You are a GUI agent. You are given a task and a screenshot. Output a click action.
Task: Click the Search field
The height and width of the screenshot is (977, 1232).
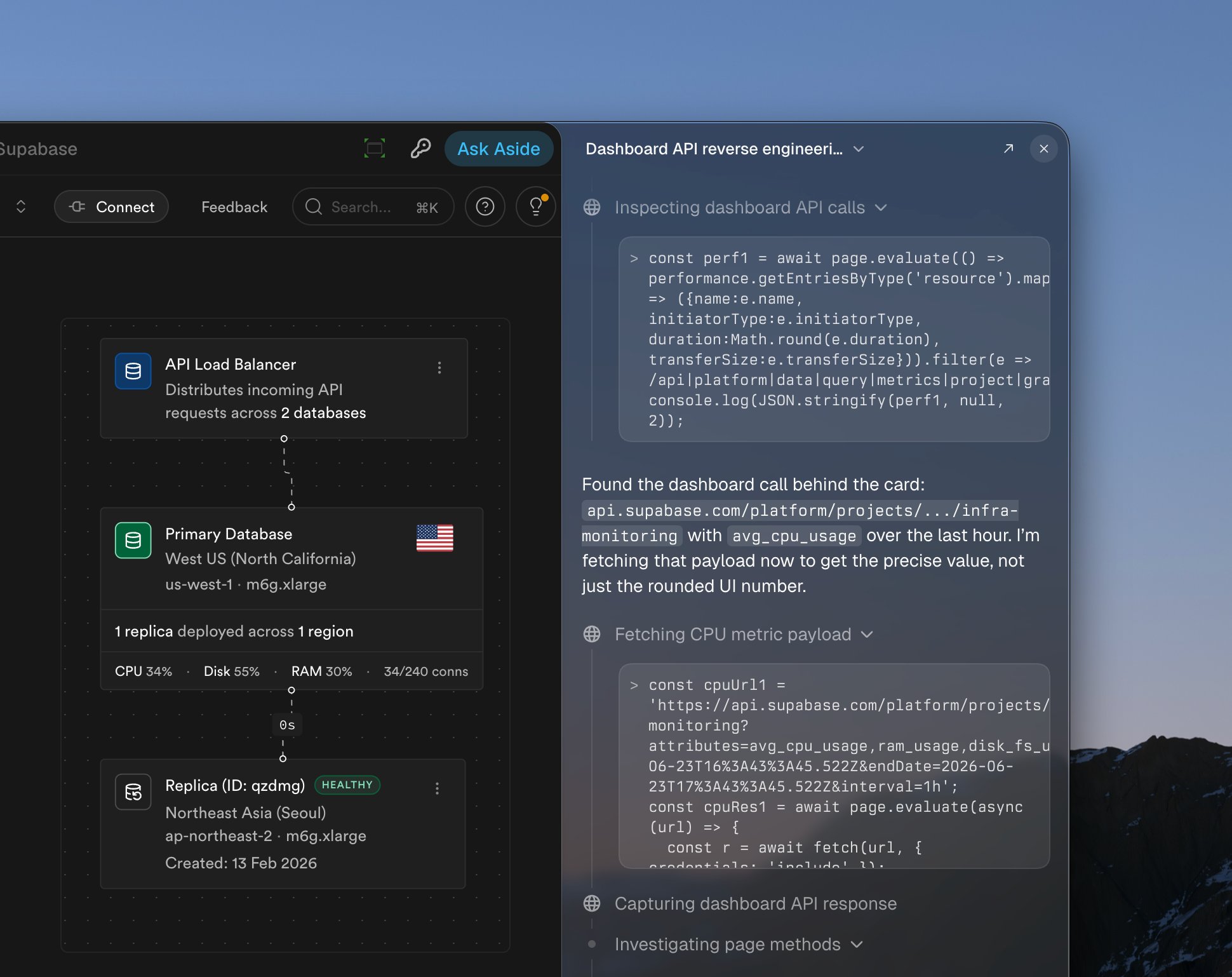coord(373,206)
